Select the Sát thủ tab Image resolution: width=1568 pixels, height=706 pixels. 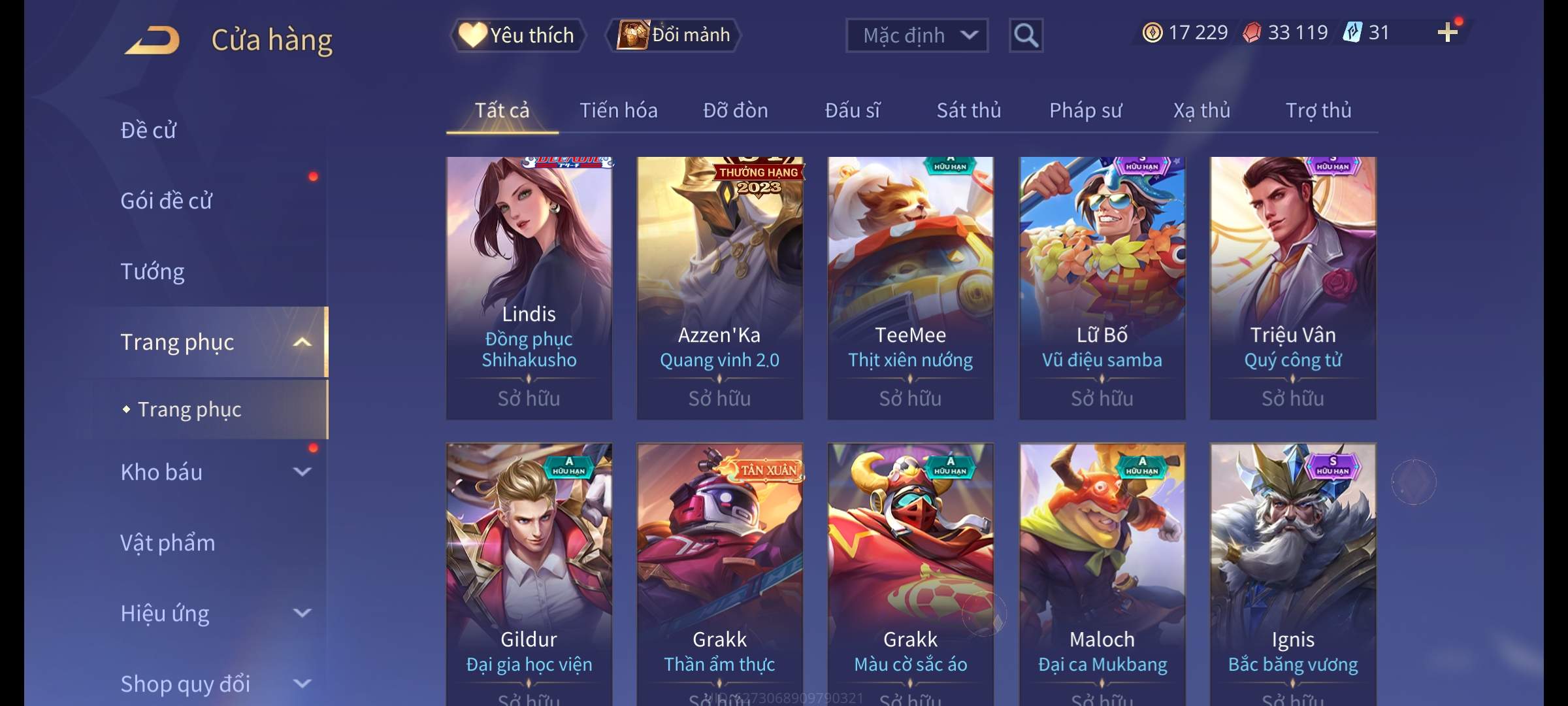pyautogui.click(x=969, y=110)
